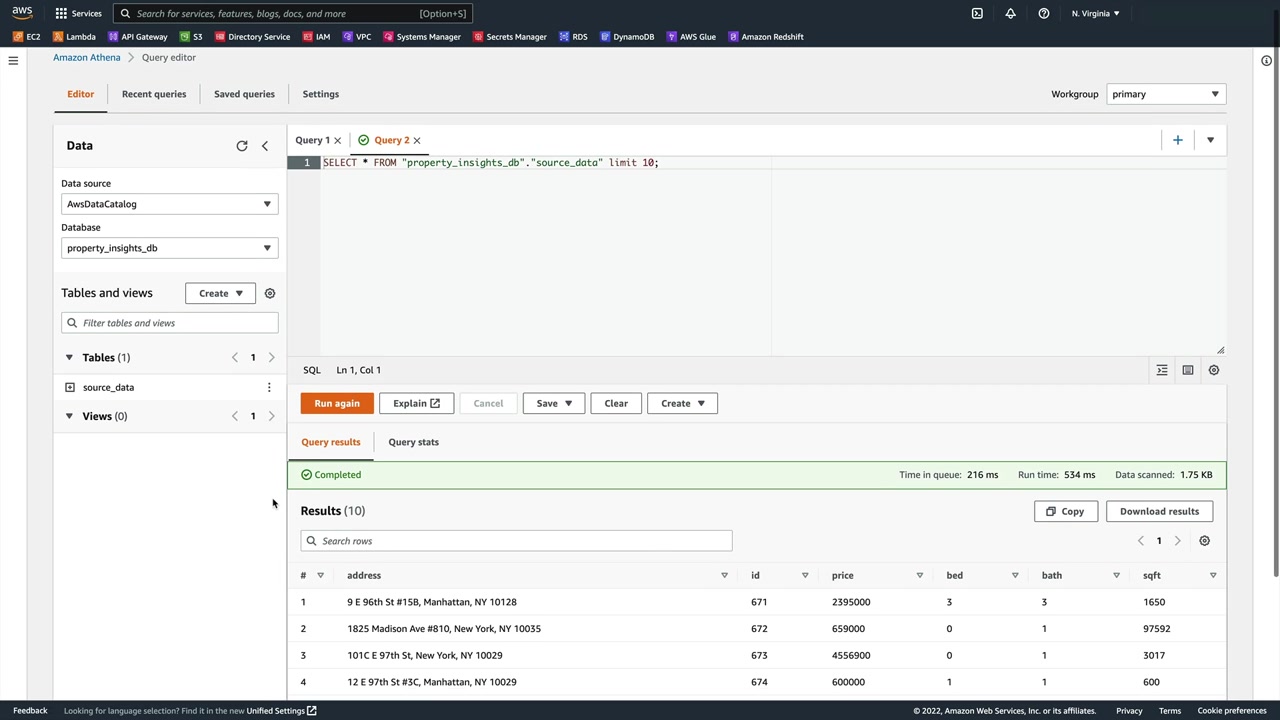Open the Database property_insights_db dropdown

click(169, 248)
